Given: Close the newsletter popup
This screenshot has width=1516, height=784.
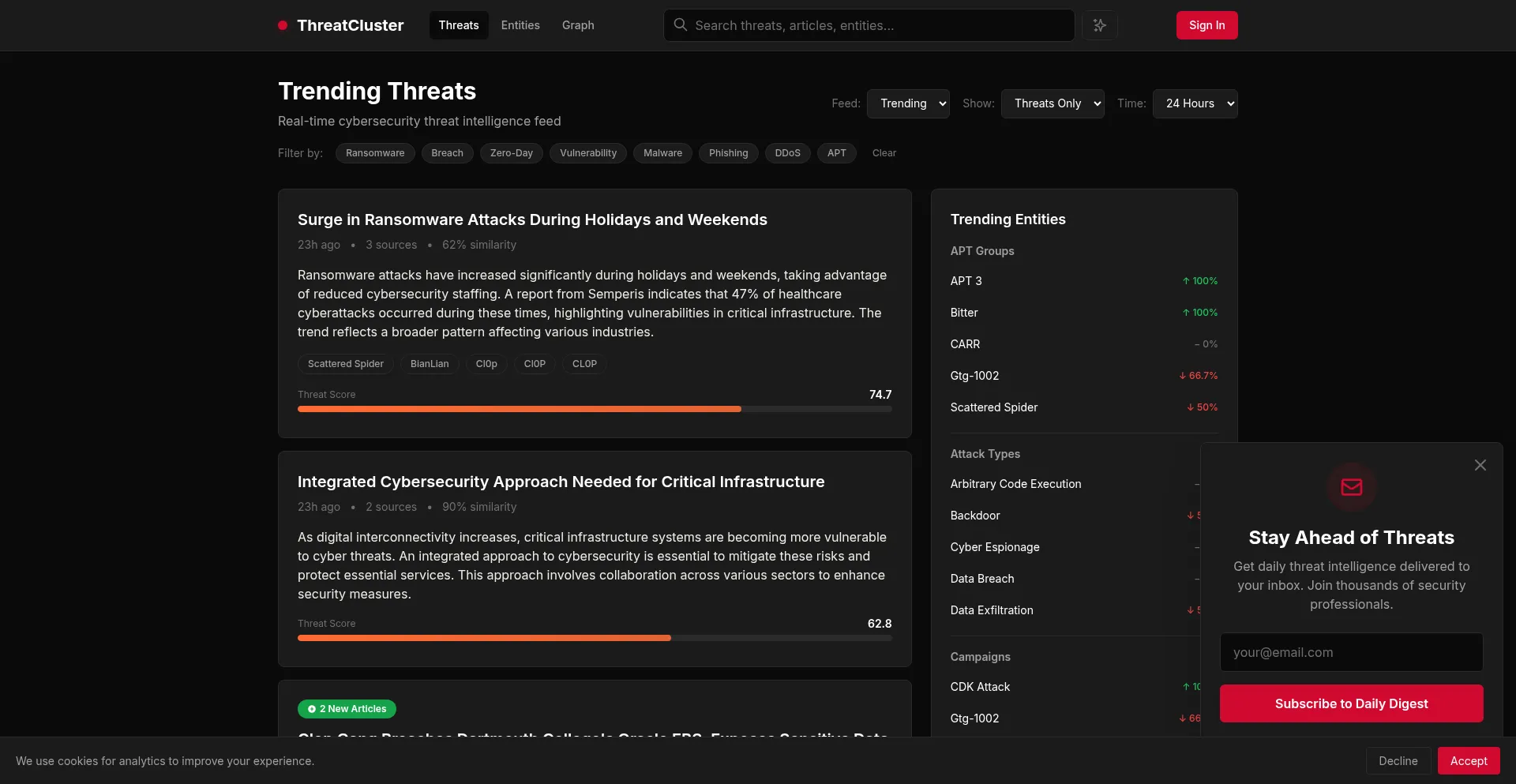Looking at the screenshot, I should [x=1480, y=466].
